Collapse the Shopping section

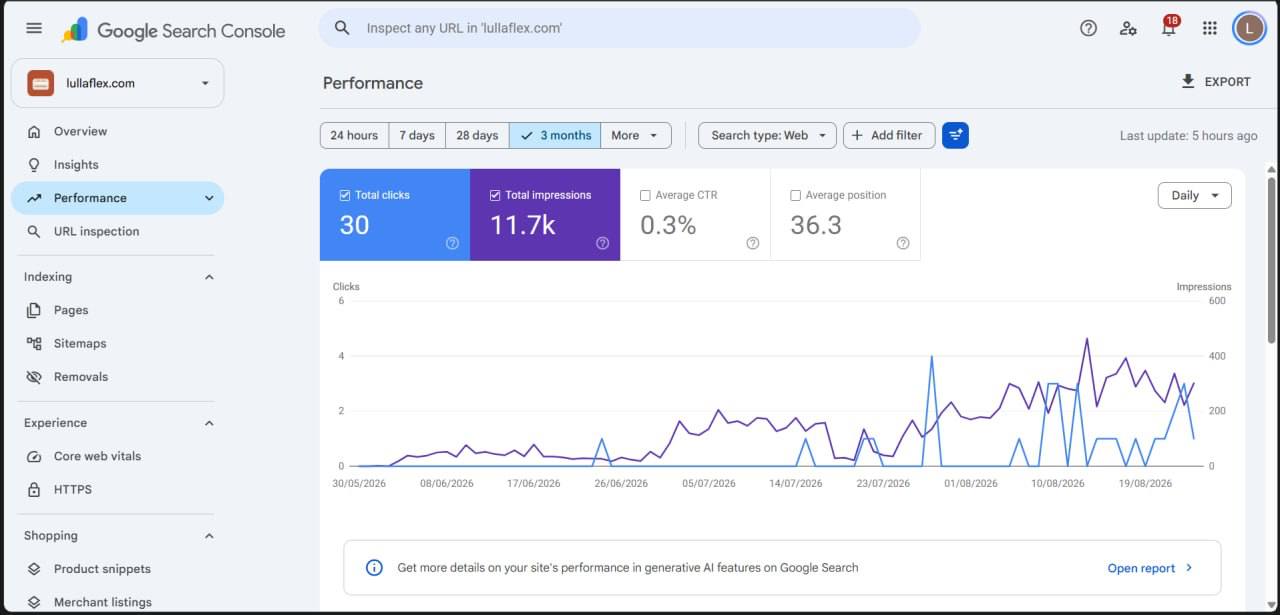coord(209,536)
